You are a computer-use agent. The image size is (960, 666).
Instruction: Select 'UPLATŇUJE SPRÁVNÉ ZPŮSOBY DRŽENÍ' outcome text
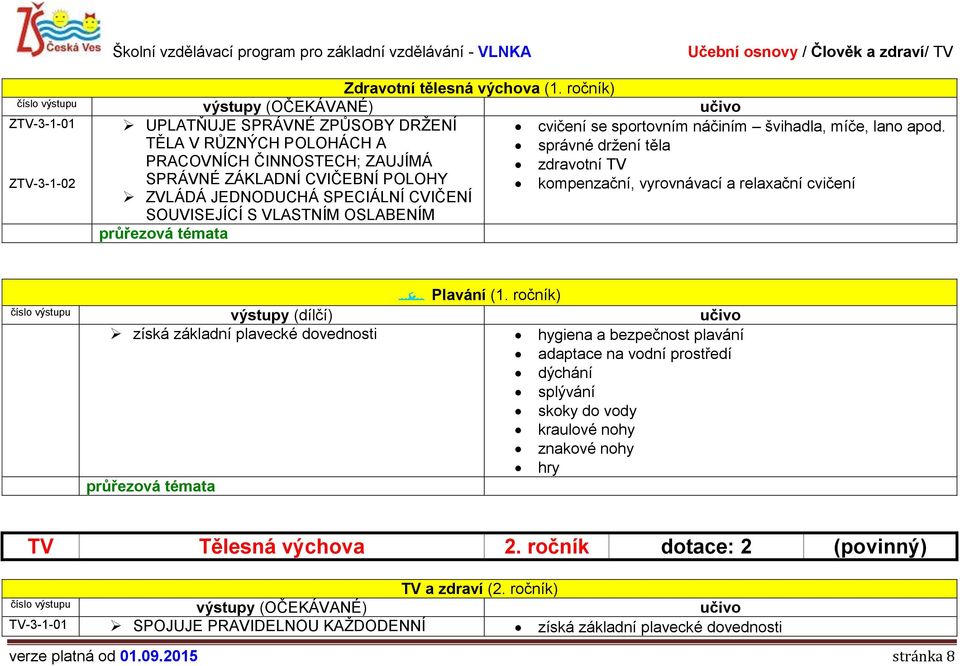tap(301, 125)
